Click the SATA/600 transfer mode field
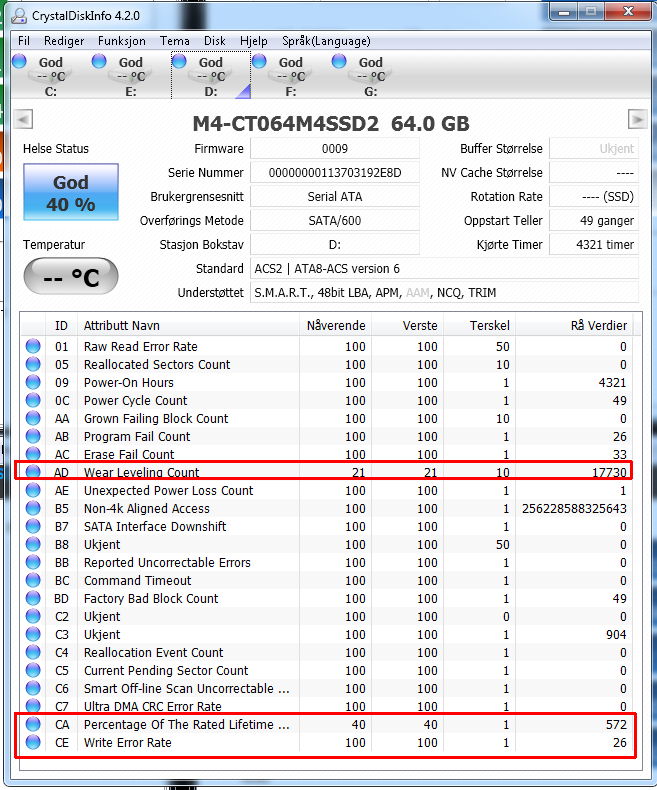This screenshot has height=790, width=657. tap(335, 221)
